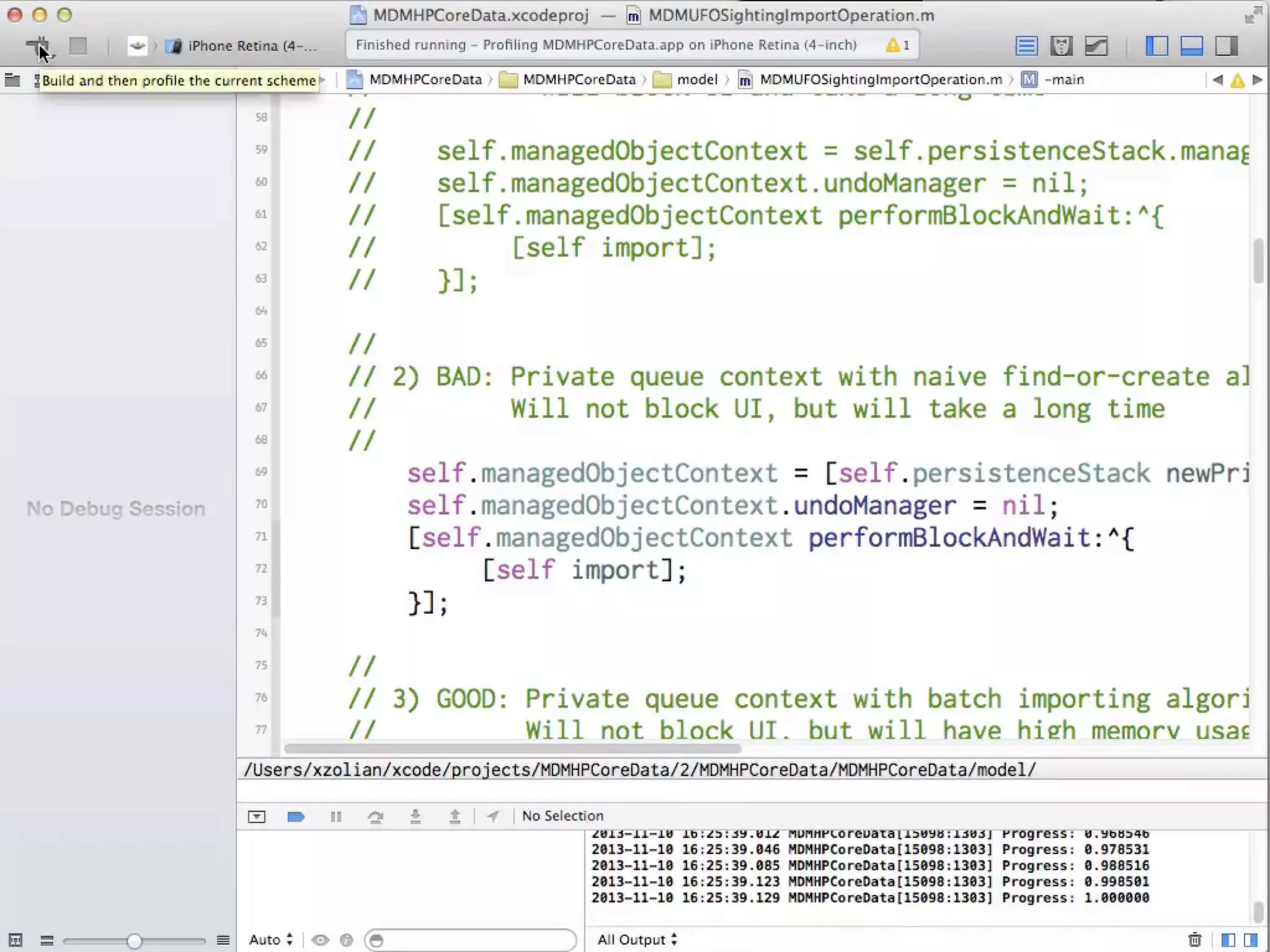Clear console with the trash icon
The image size is (1270, 952).
click(x=1194, y=940)
